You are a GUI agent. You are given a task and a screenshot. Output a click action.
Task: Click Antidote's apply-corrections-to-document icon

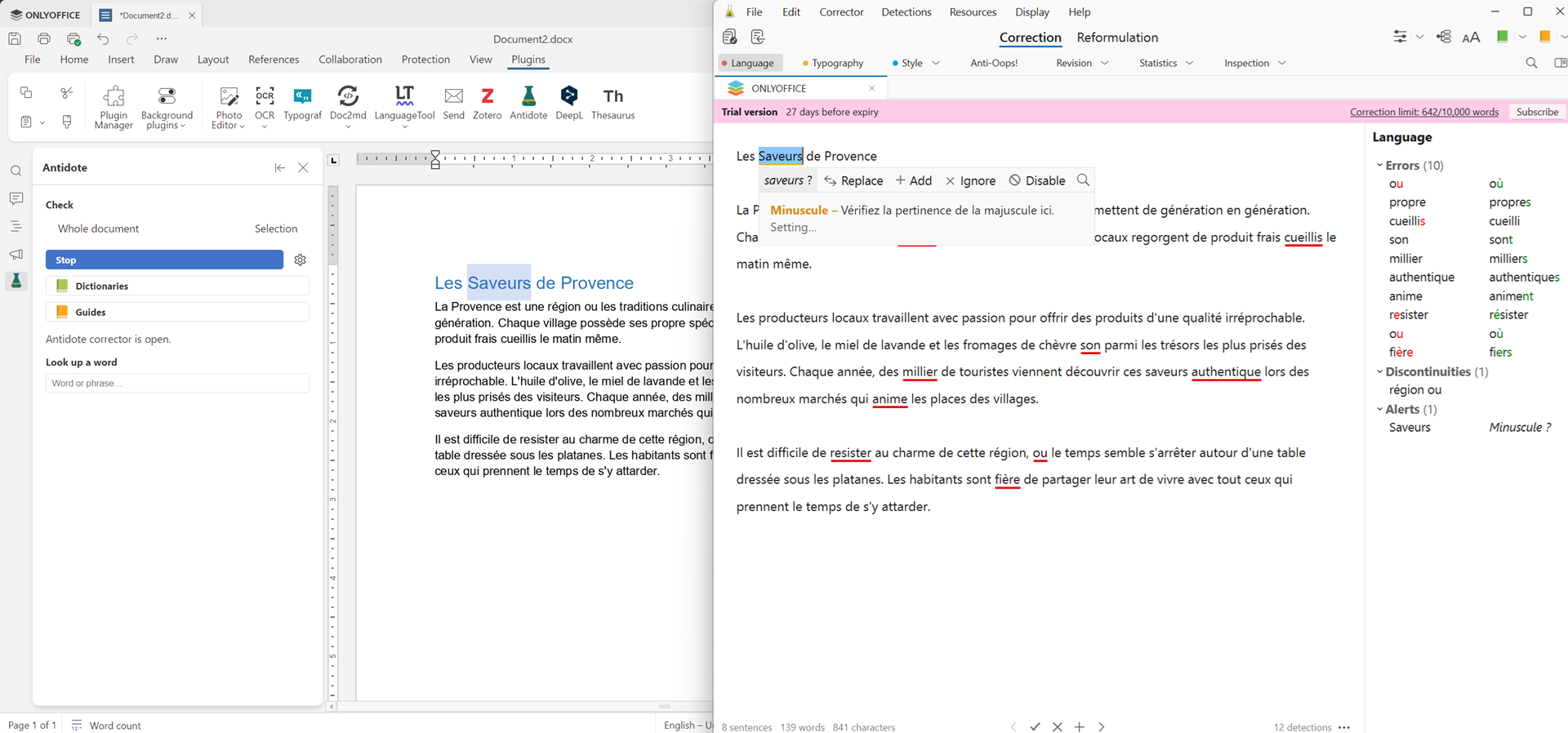758,37
